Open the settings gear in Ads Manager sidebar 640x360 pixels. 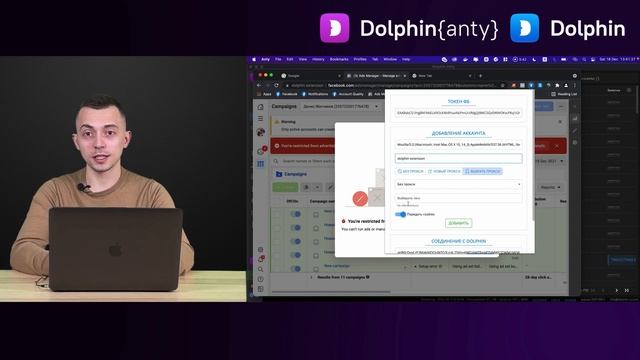point(260,249)
